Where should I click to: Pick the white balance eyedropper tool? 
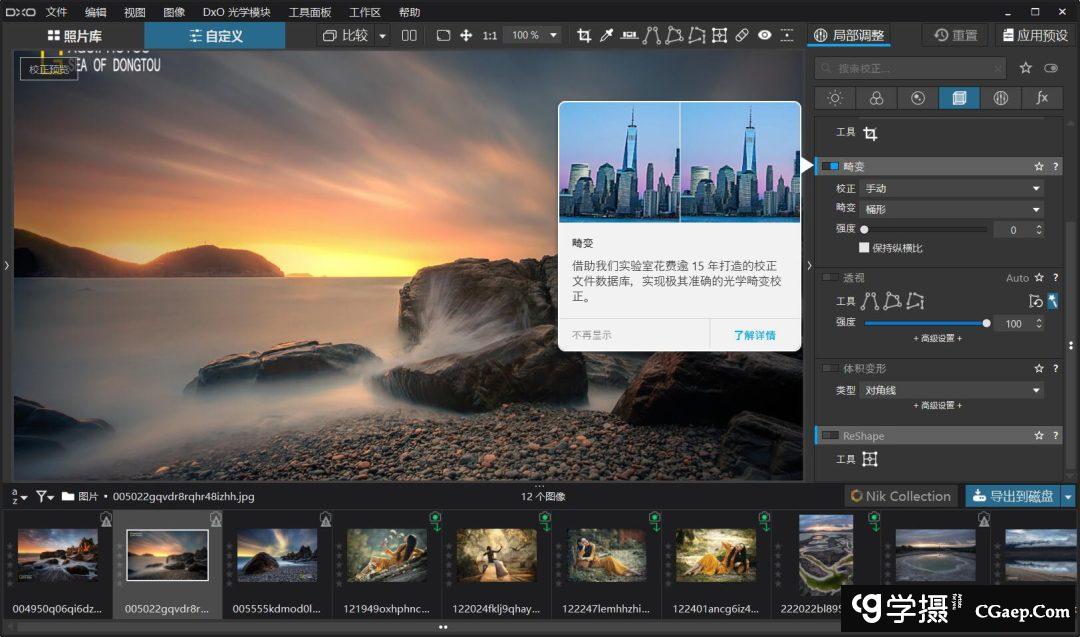[606, 35]
